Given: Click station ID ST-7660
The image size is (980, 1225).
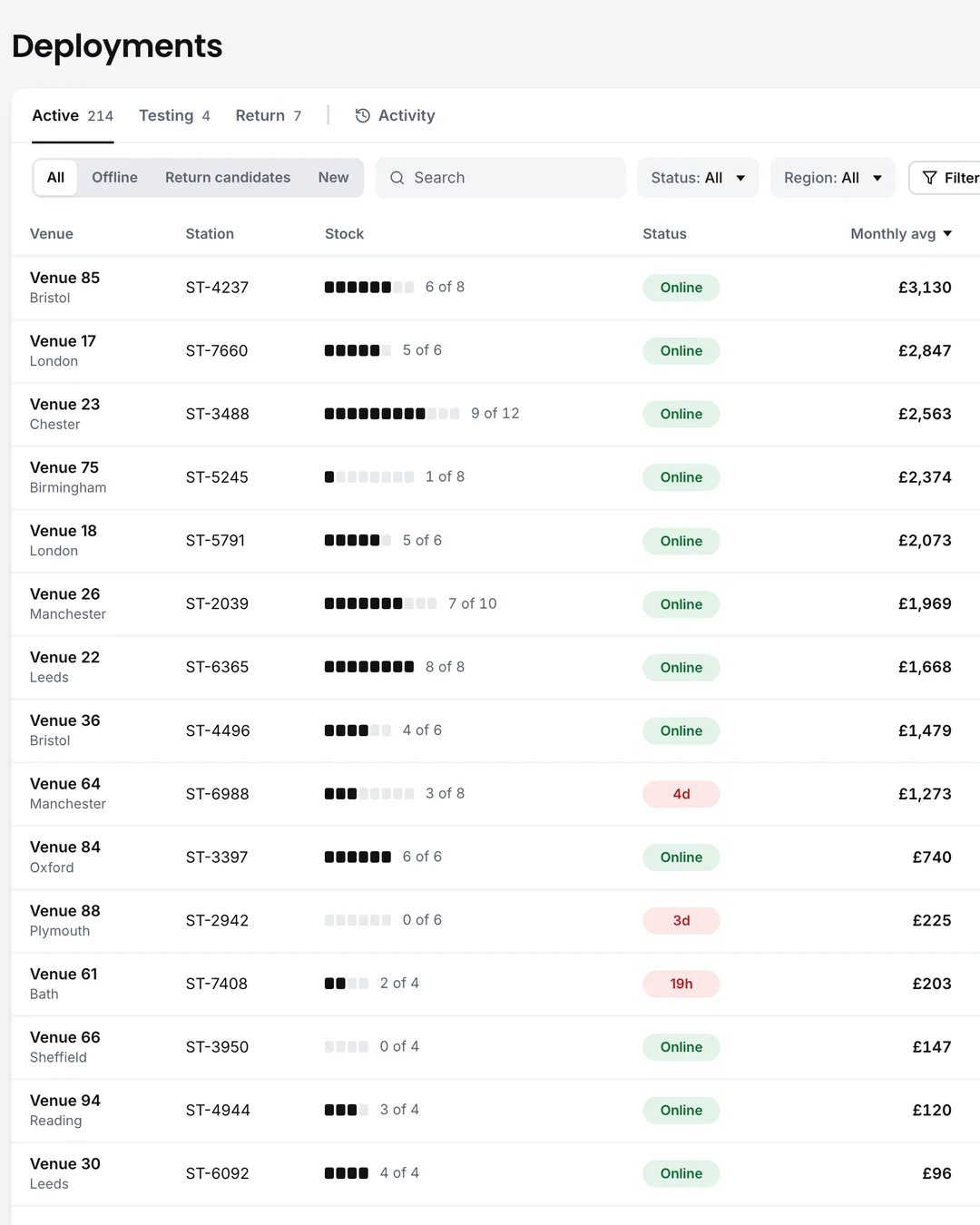Looking at the screenshot, I should 217,351.
